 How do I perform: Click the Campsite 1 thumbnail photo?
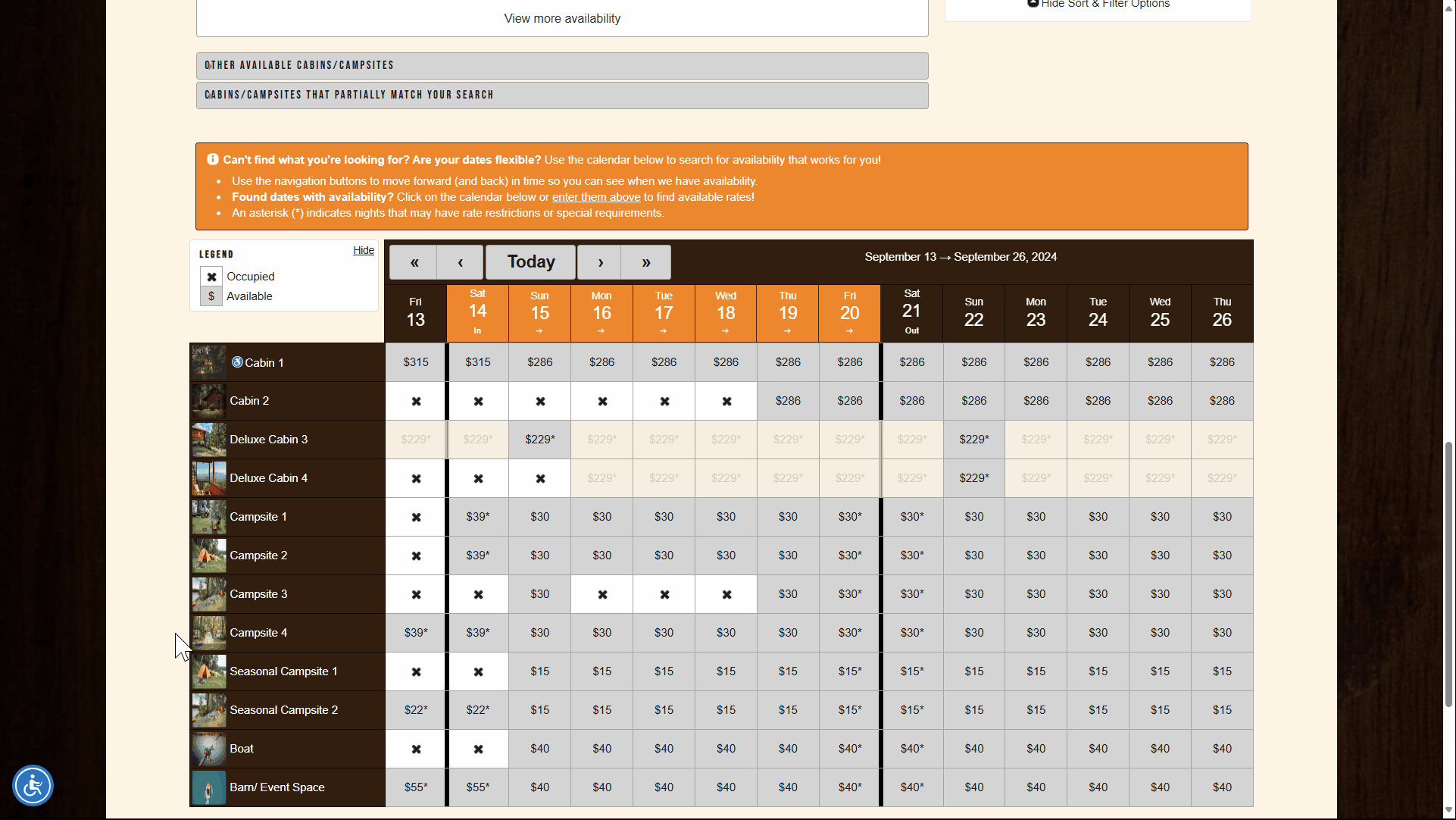pyautogui.click(x=208, y=517)
